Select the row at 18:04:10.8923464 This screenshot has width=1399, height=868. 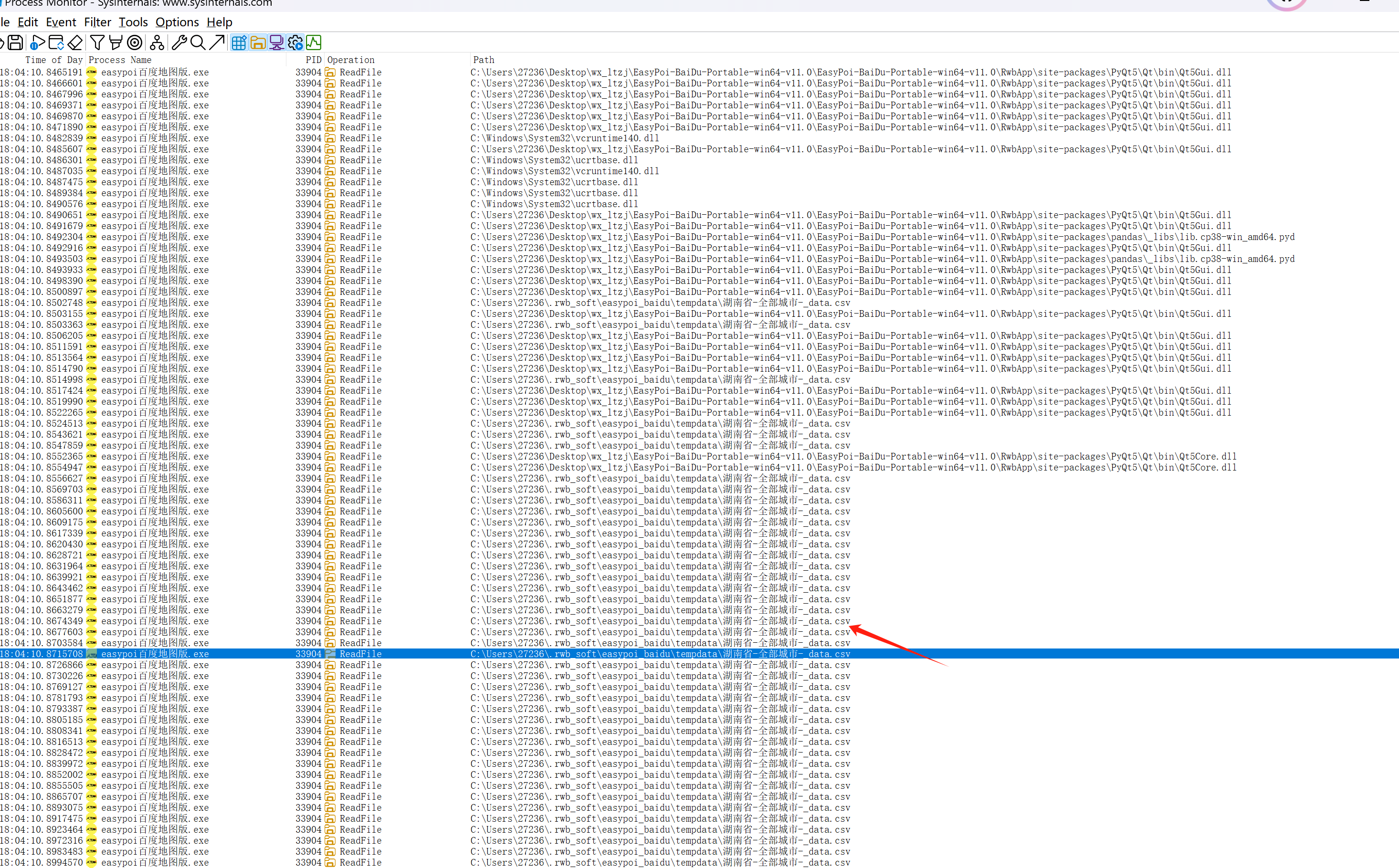tap(699, 829)
